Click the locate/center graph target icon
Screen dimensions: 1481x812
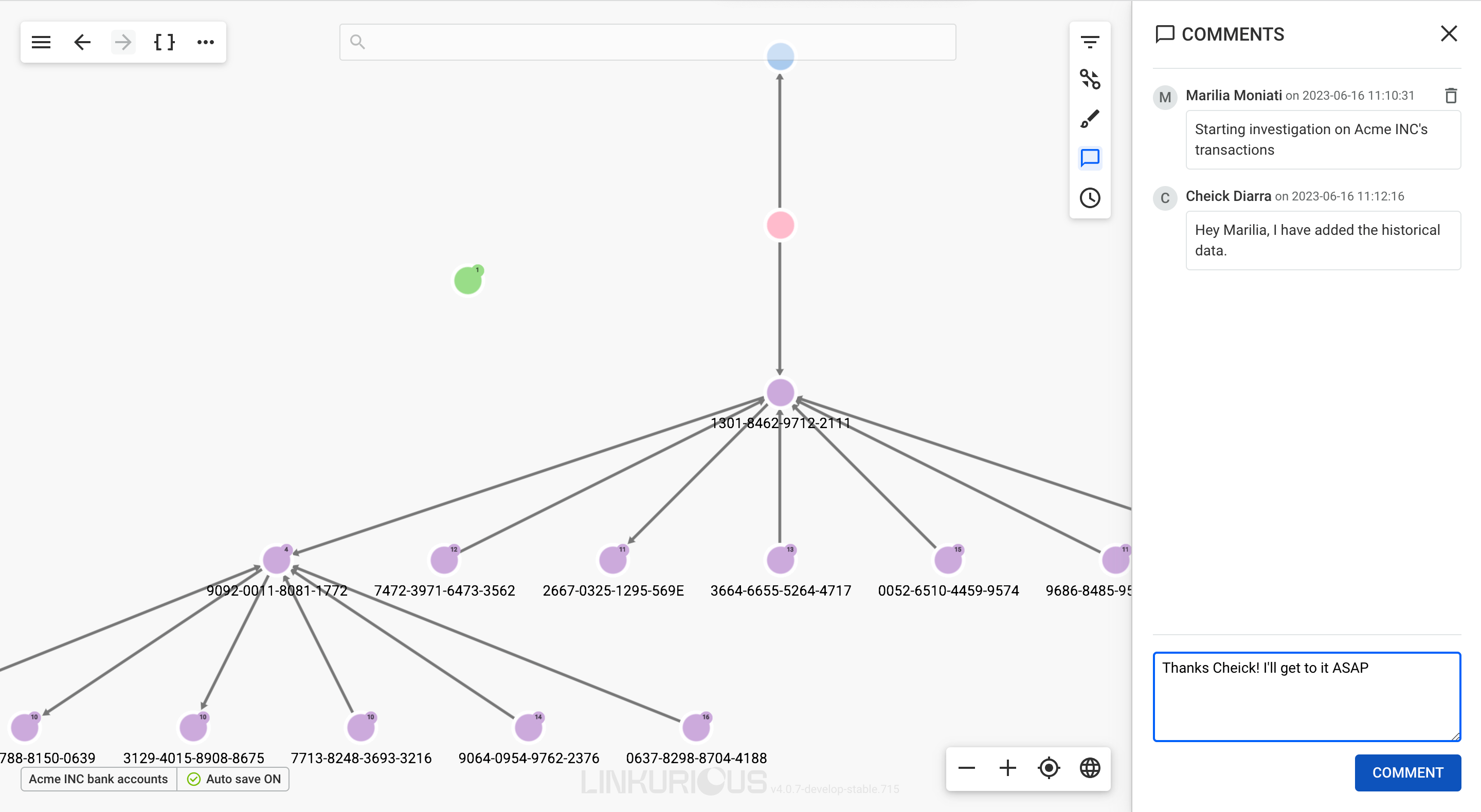[1049, 768]
